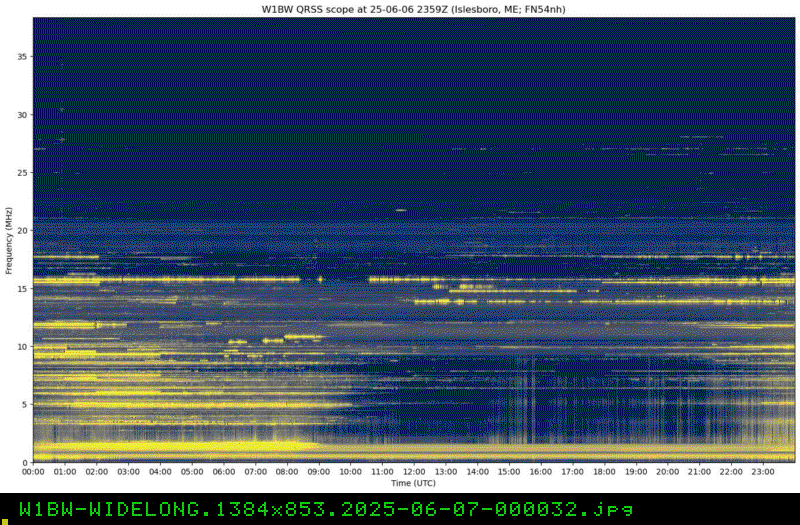Image resolution: width=800 pixels, height=525 pixels.
Task: Click the 04:00 time tick label
Action: 160,472
